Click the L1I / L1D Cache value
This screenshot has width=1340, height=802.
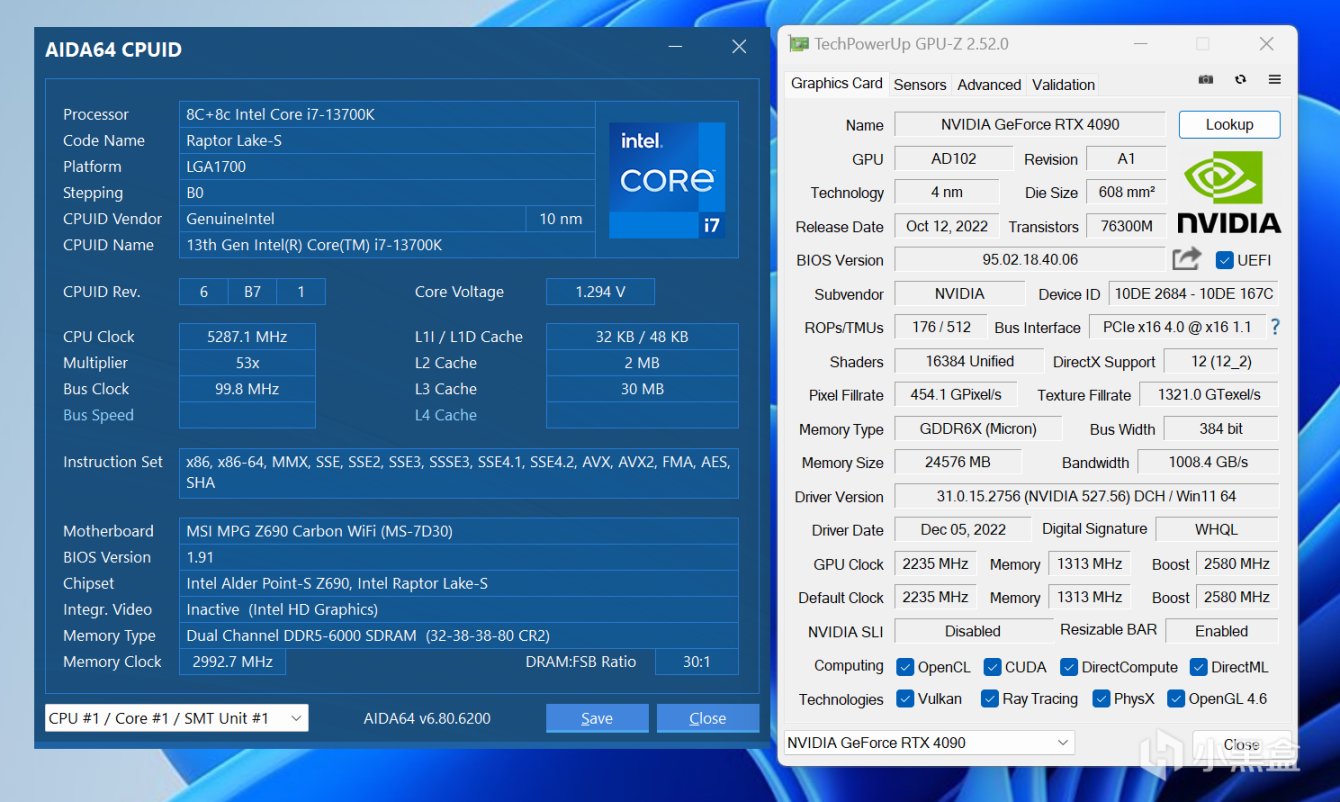[642, 336]
